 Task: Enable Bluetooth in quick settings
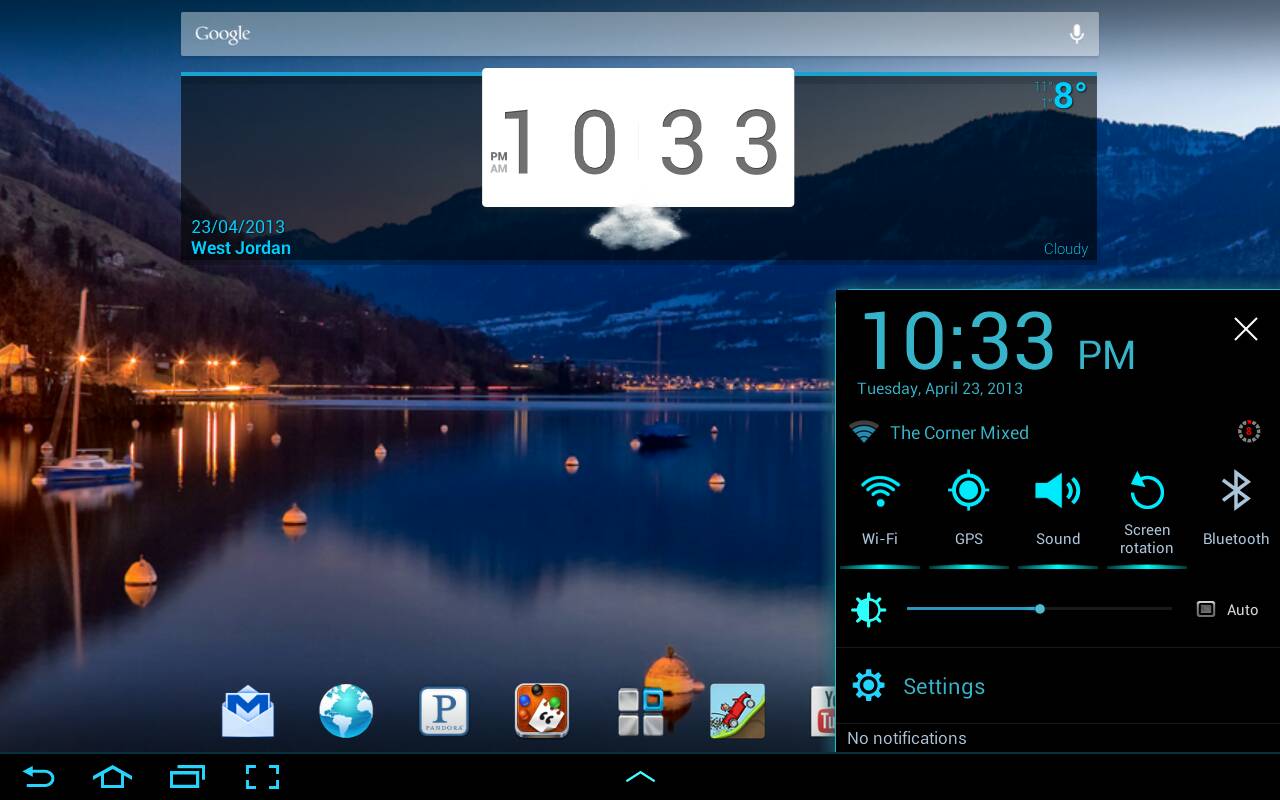pos(1236,510)
